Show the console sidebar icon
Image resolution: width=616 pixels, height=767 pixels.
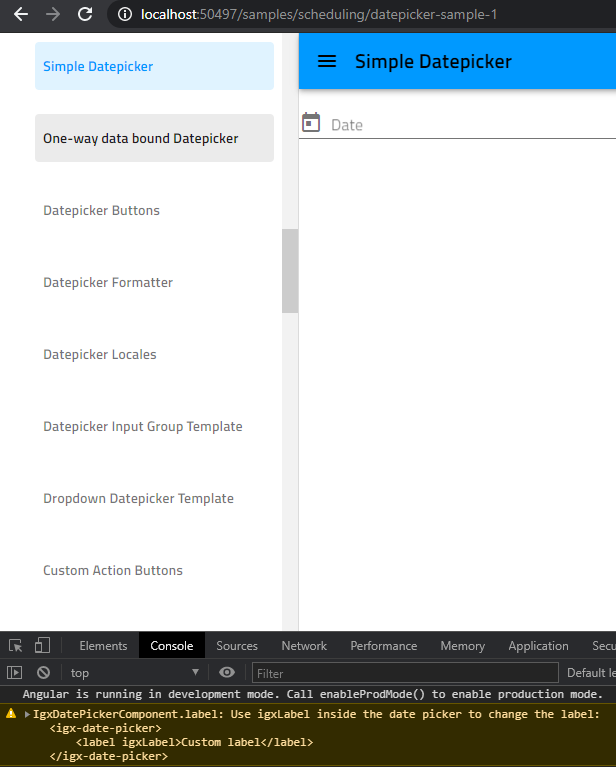tap(15, 673)
